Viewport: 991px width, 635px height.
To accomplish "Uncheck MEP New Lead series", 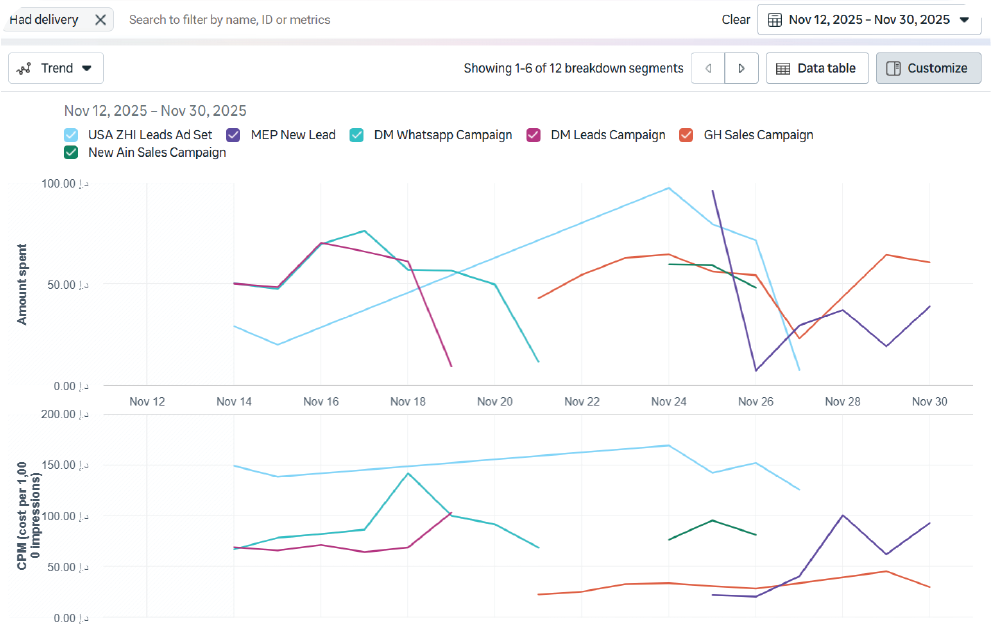I will pos(233,135).
